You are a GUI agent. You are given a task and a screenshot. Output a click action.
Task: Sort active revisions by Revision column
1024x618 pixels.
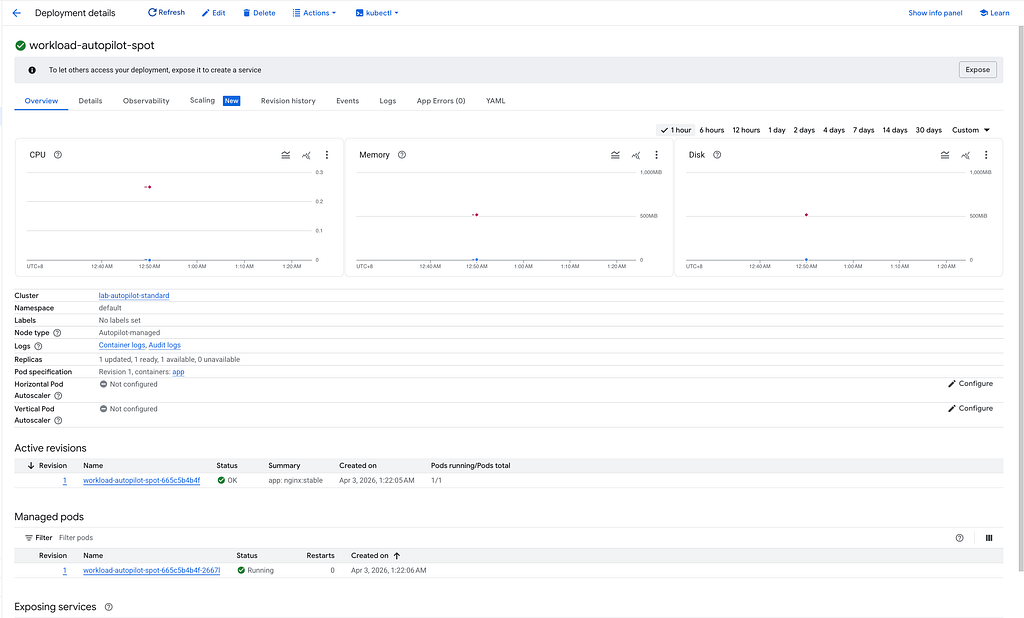coord(47,466)
